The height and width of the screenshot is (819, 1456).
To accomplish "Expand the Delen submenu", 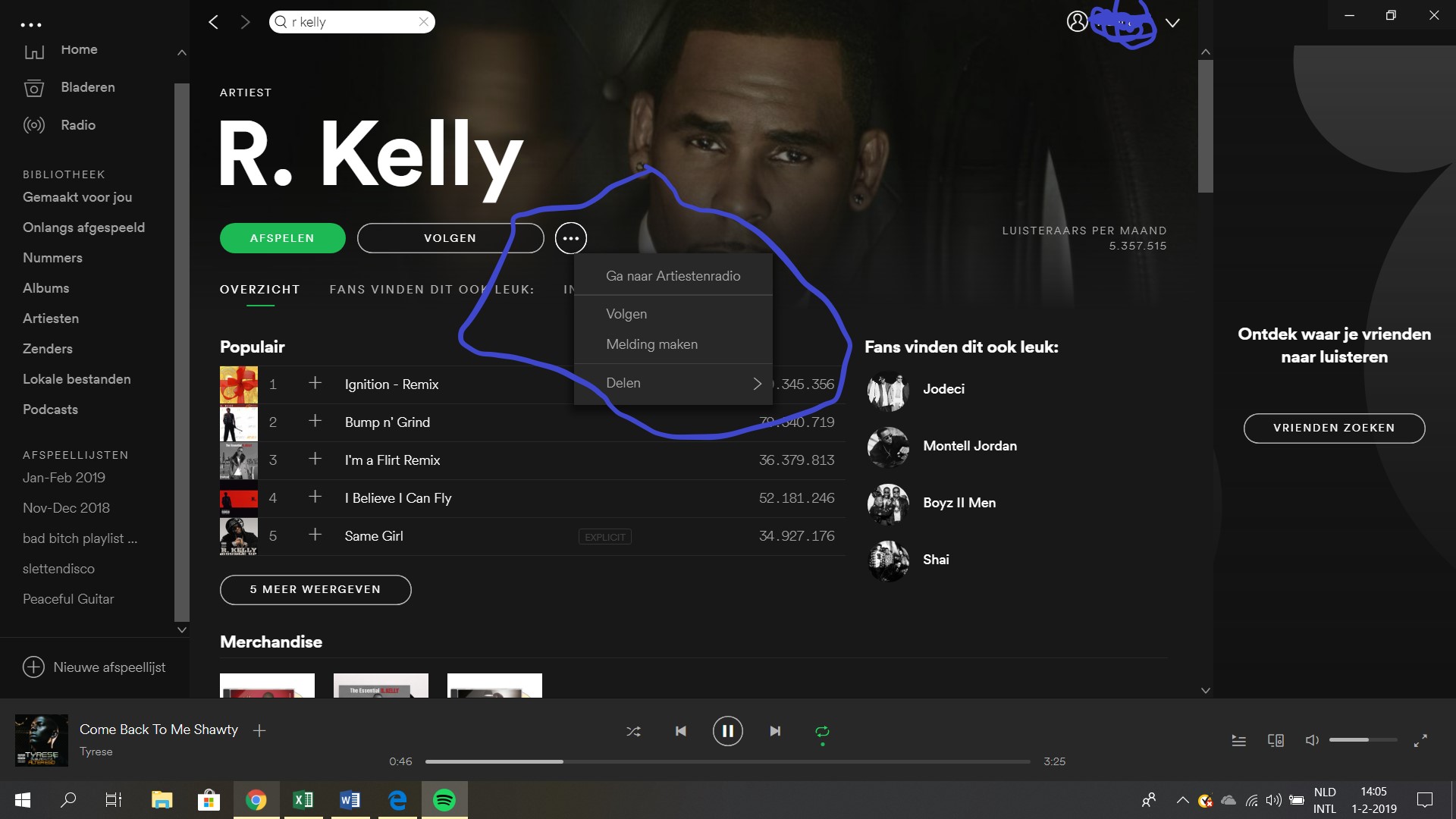I will click(673, 383).
